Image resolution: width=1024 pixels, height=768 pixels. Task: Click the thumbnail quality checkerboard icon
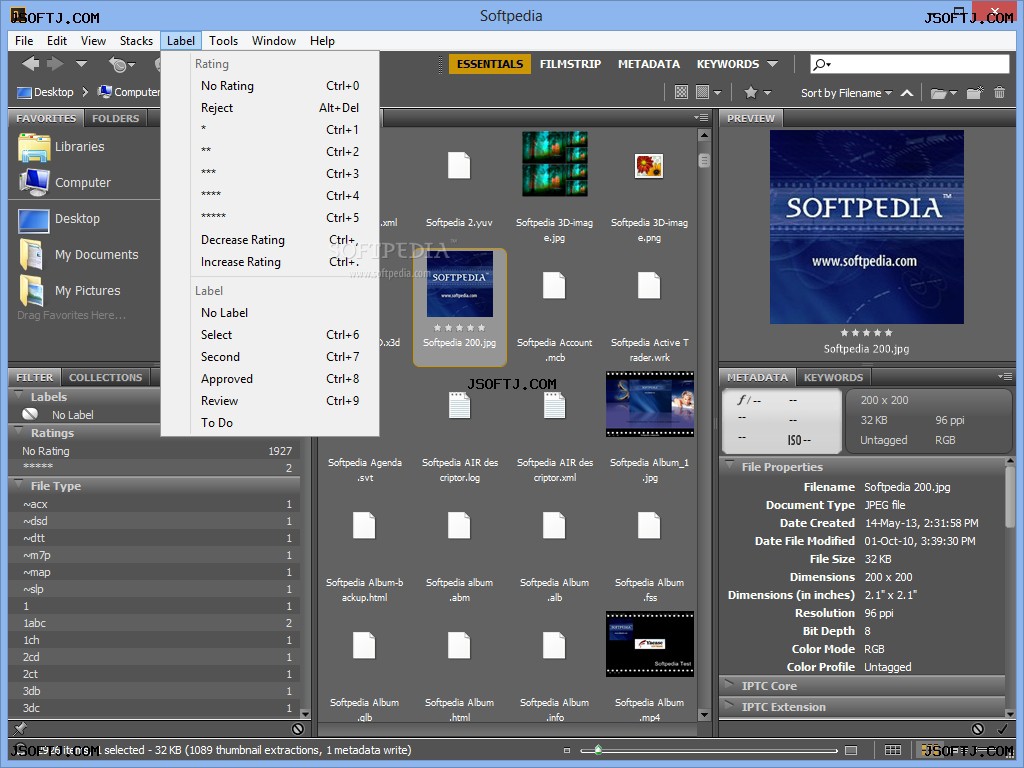point(681,92)
